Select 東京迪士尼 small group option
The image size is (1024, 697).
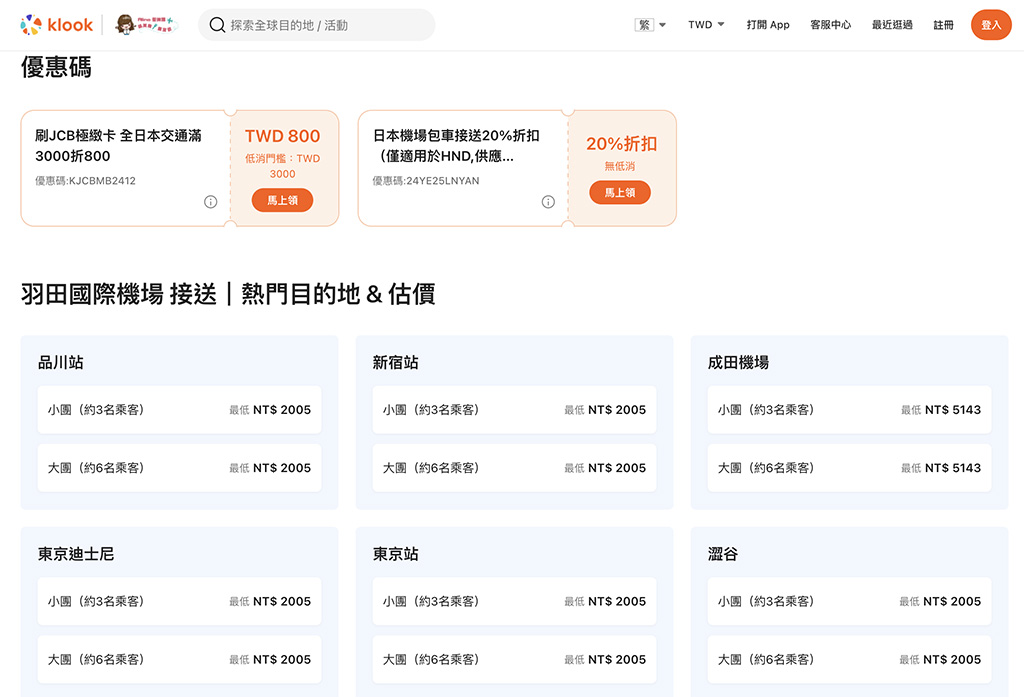point(180,601)
